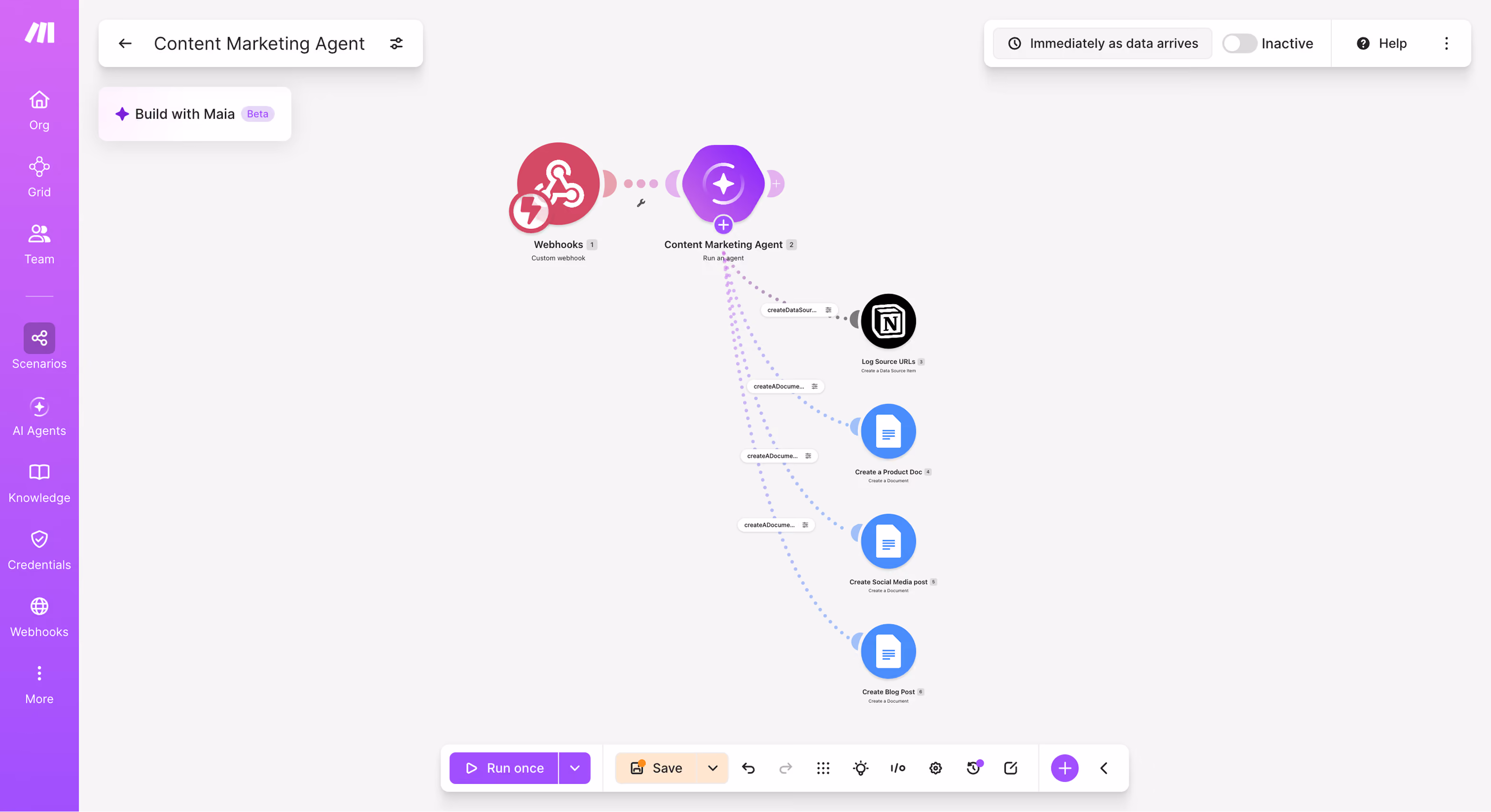
Task: Expand the Run once dropdown arrow
Action: click(575, 768)
